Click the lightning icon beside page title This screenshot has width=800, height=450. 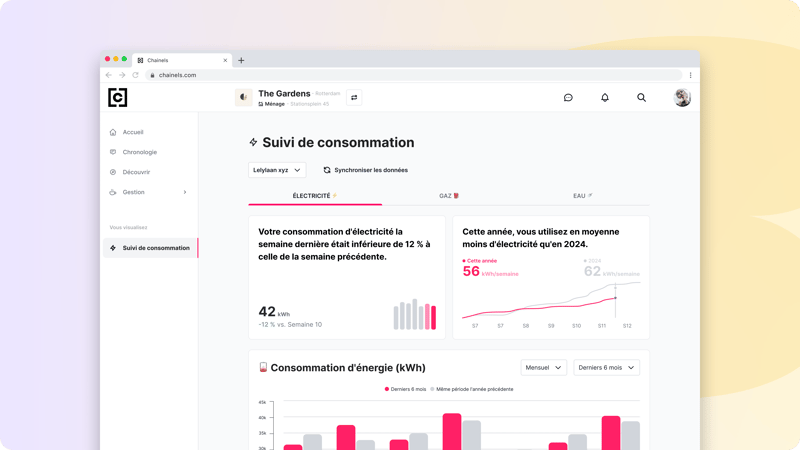click(253, 142)
